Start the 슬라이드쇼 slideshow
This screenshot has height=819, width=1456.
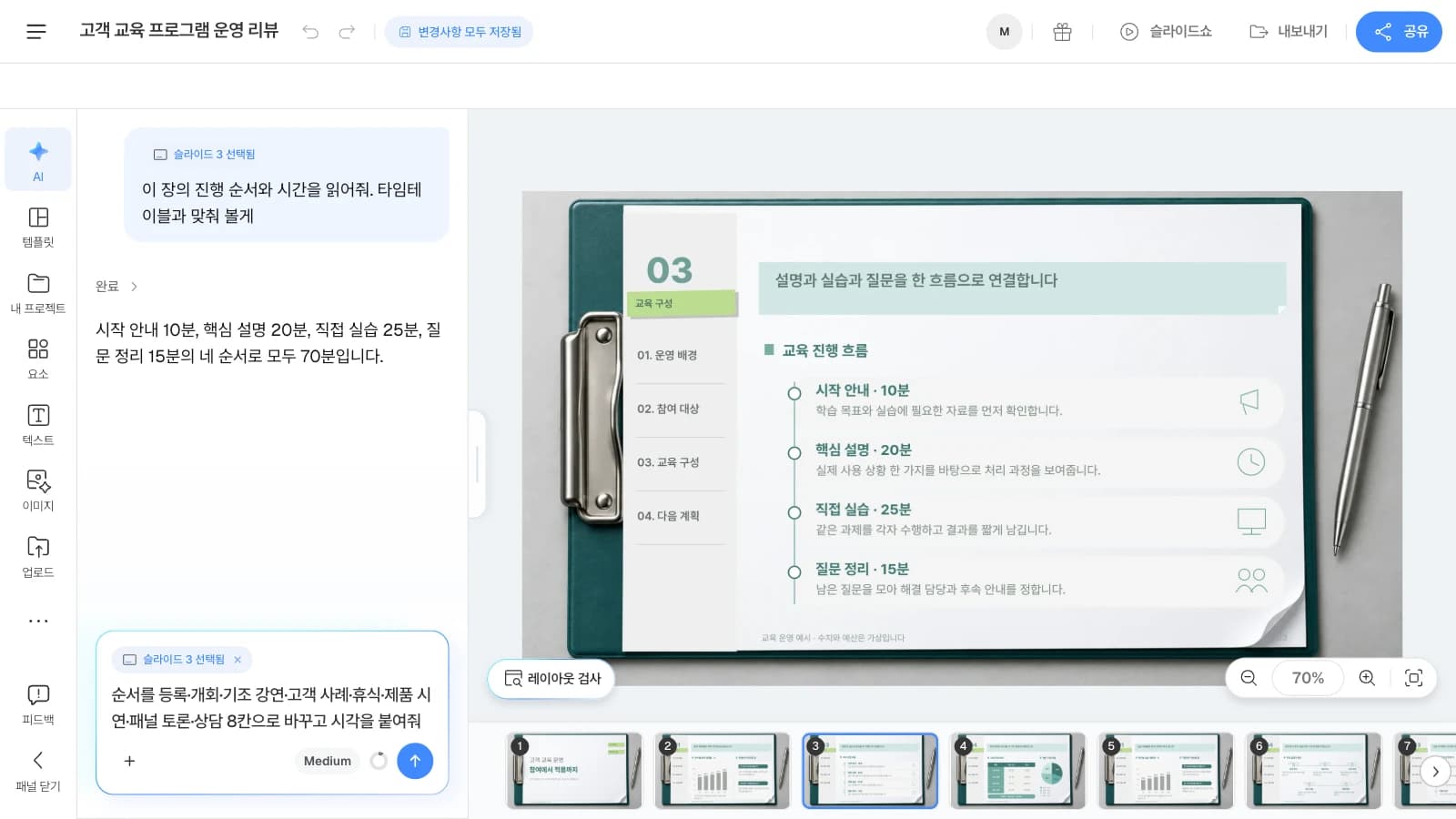click(x=1166, y=32)
